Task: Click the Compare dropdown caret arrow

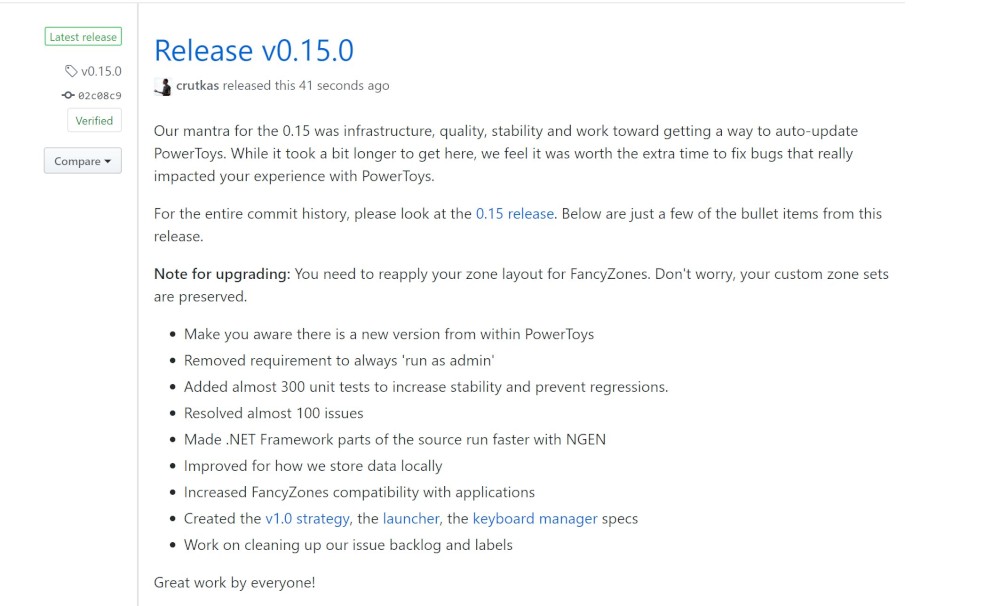Action: tap(108, 161)
